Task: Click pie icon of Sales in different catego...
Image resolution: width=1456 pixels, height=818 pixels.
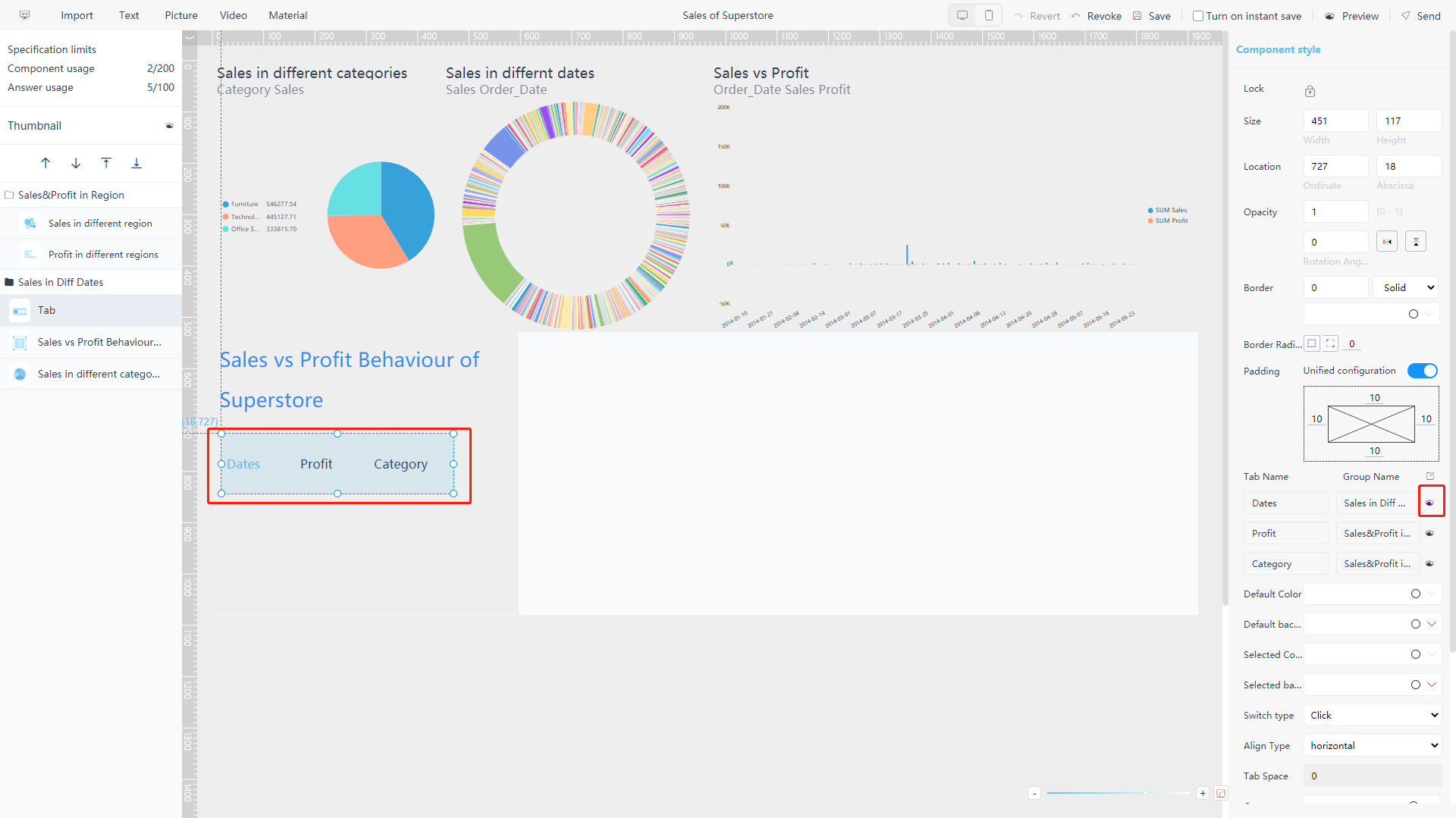Action: [x=20, y=374]
